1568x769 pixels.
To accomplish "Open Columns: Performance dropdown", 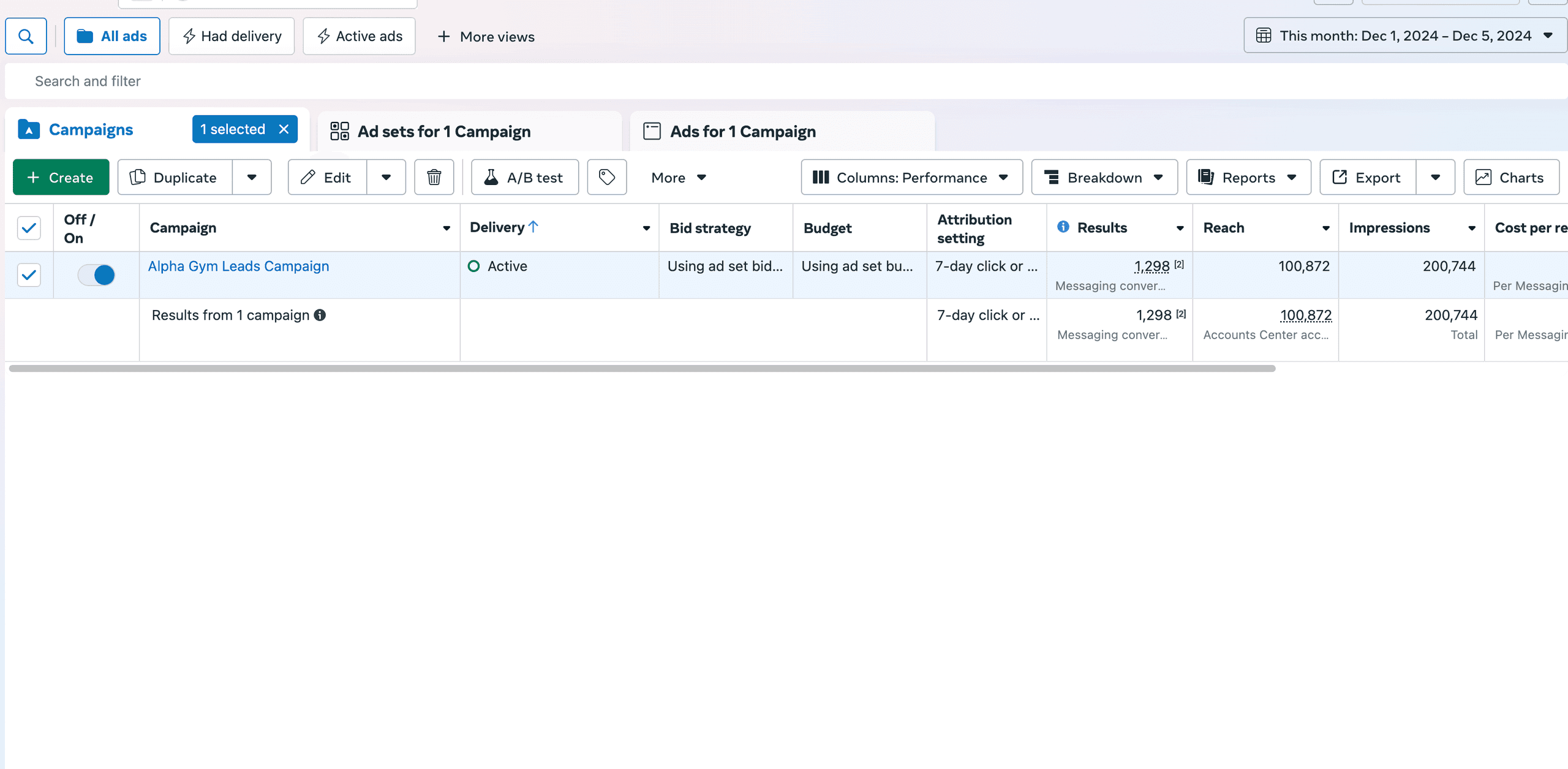I will tap(911, 178).
